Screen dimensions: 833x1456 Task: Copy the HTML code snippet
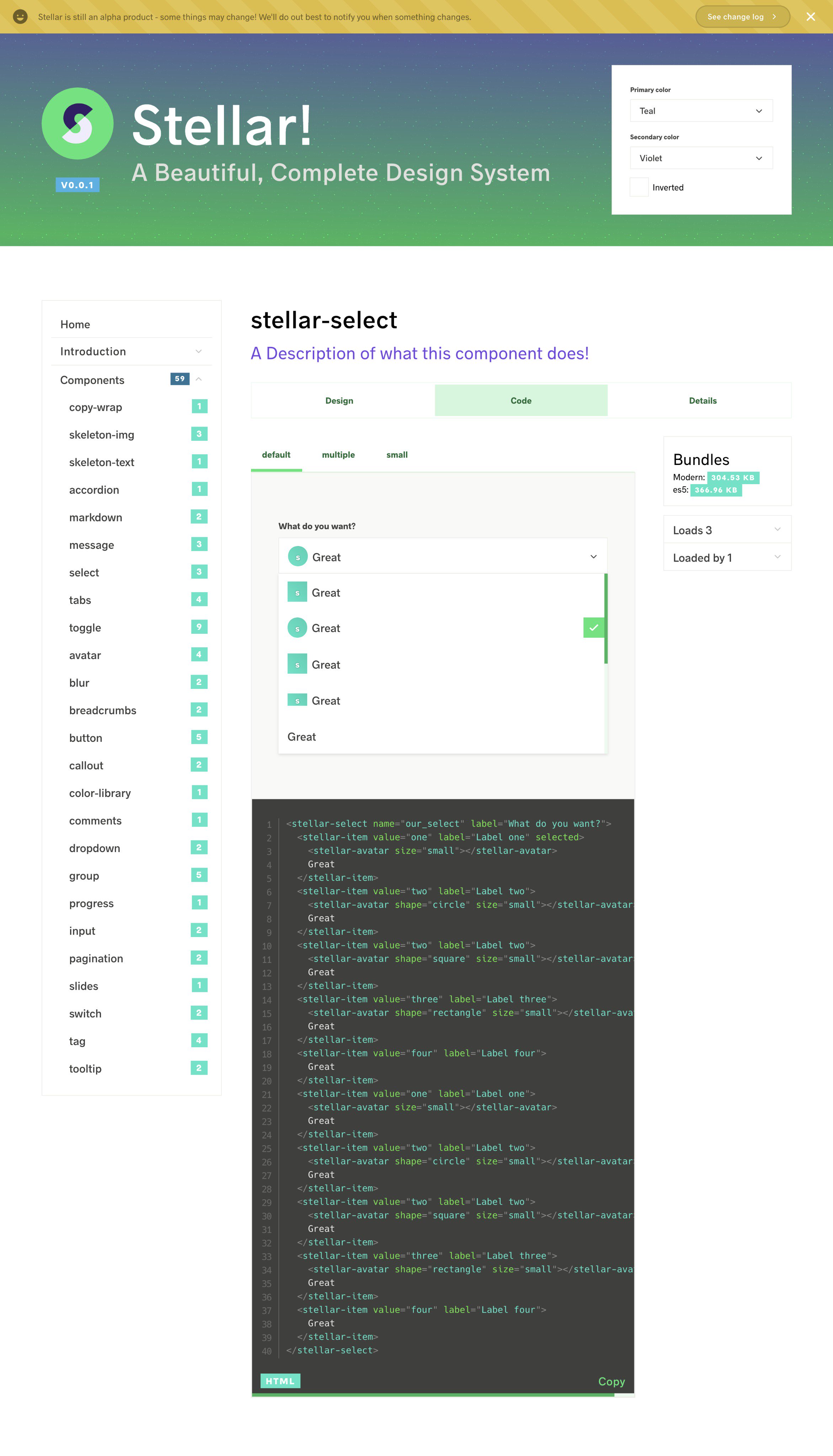click(611, 1381)
